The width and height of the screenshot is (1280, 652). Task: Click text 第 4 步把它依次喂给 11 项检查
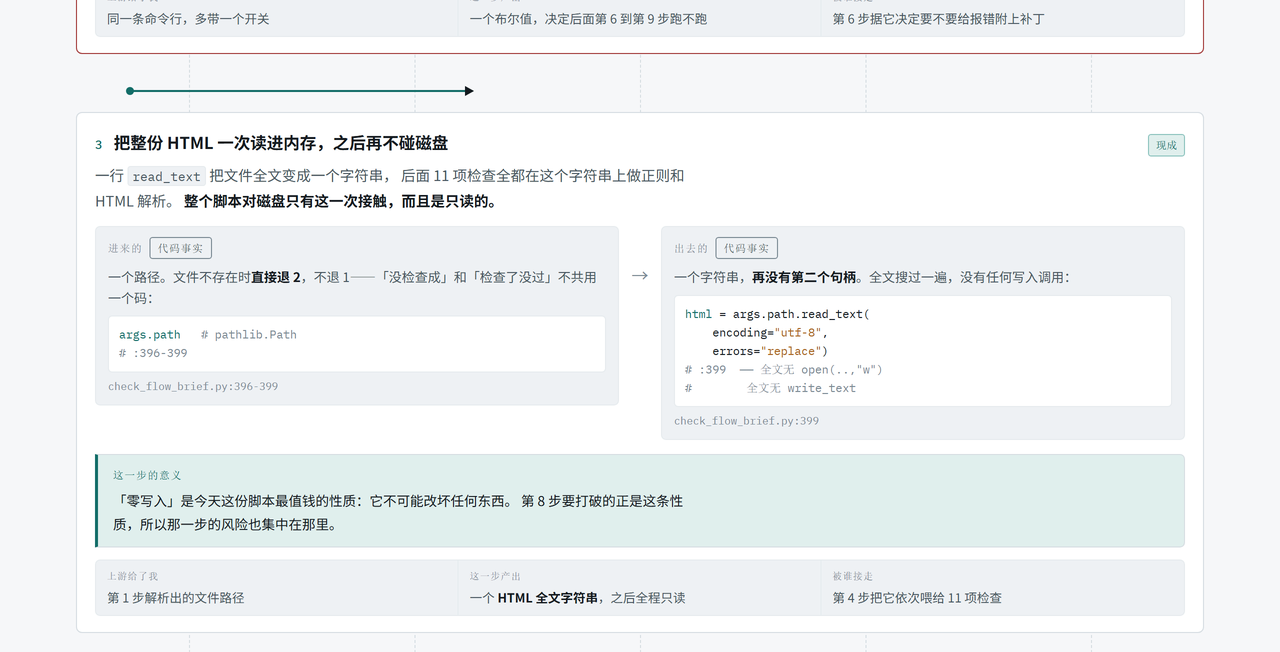pyautogui.click(x=917, y=597)
